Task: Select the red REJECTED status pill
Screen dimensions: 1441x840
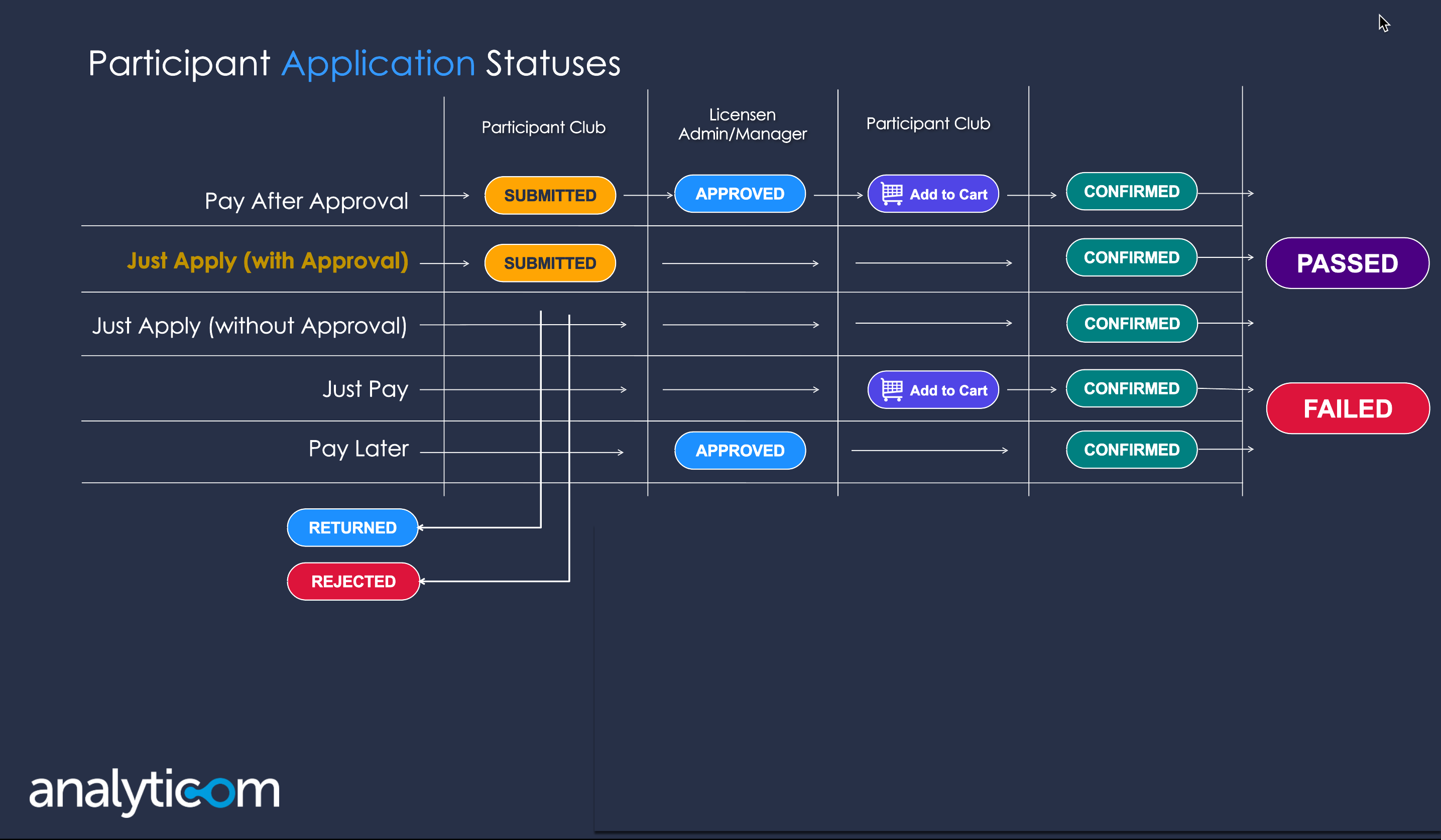Action: click(x=353, y=582)
